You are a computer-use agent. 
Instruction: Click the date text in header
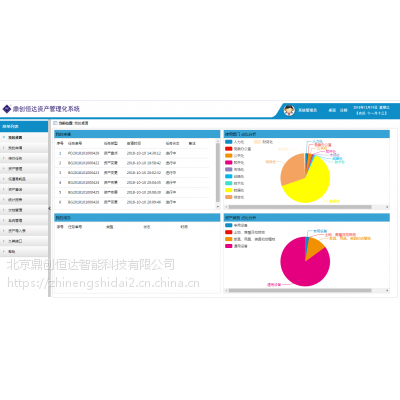371,108
